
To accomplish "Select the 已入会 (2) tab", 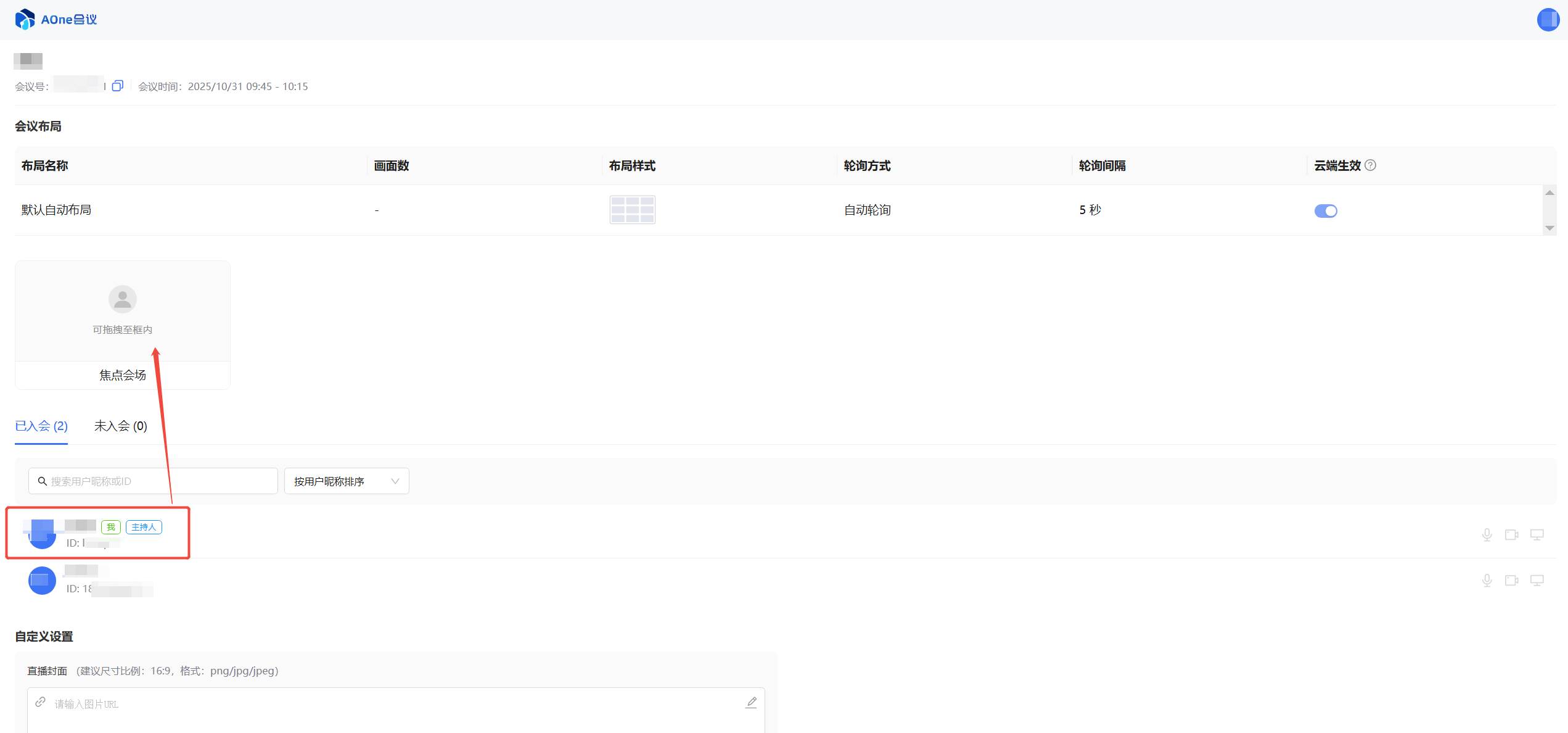I will click(41, 426).
